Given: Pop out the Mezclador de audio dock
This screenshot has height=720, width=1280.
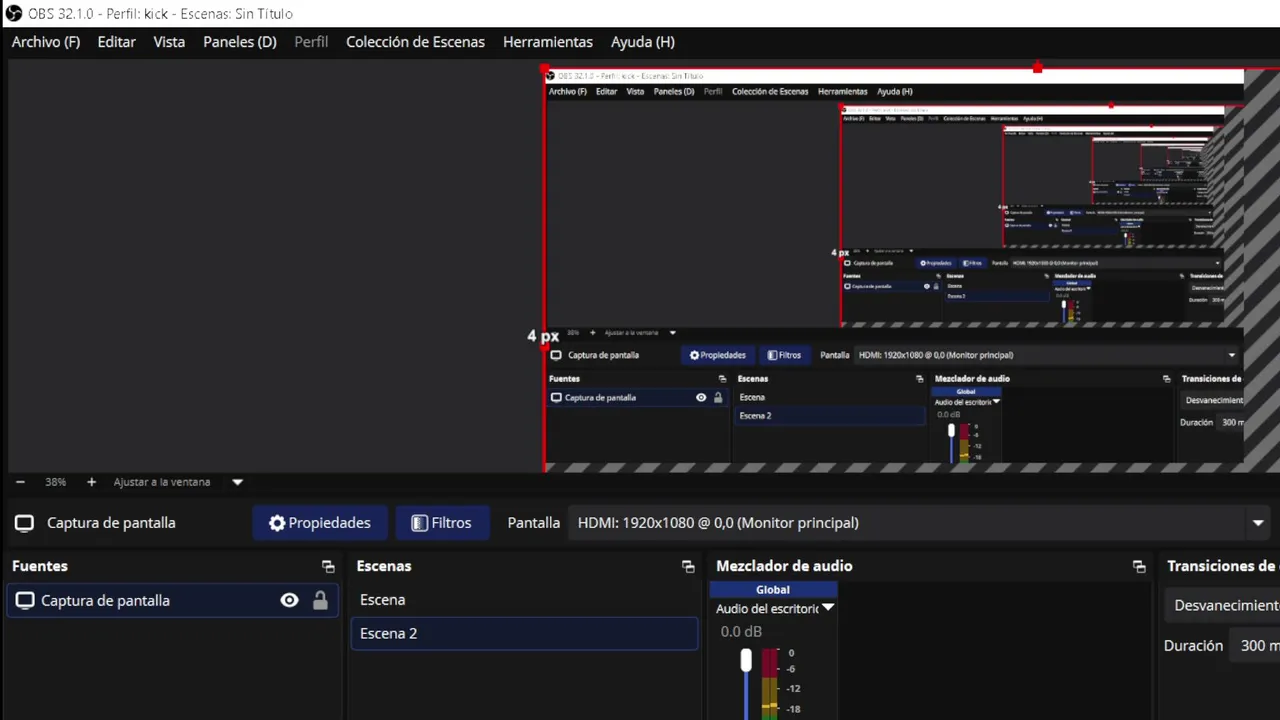Looking at the screenshot, I should (x=1139, y=566).
